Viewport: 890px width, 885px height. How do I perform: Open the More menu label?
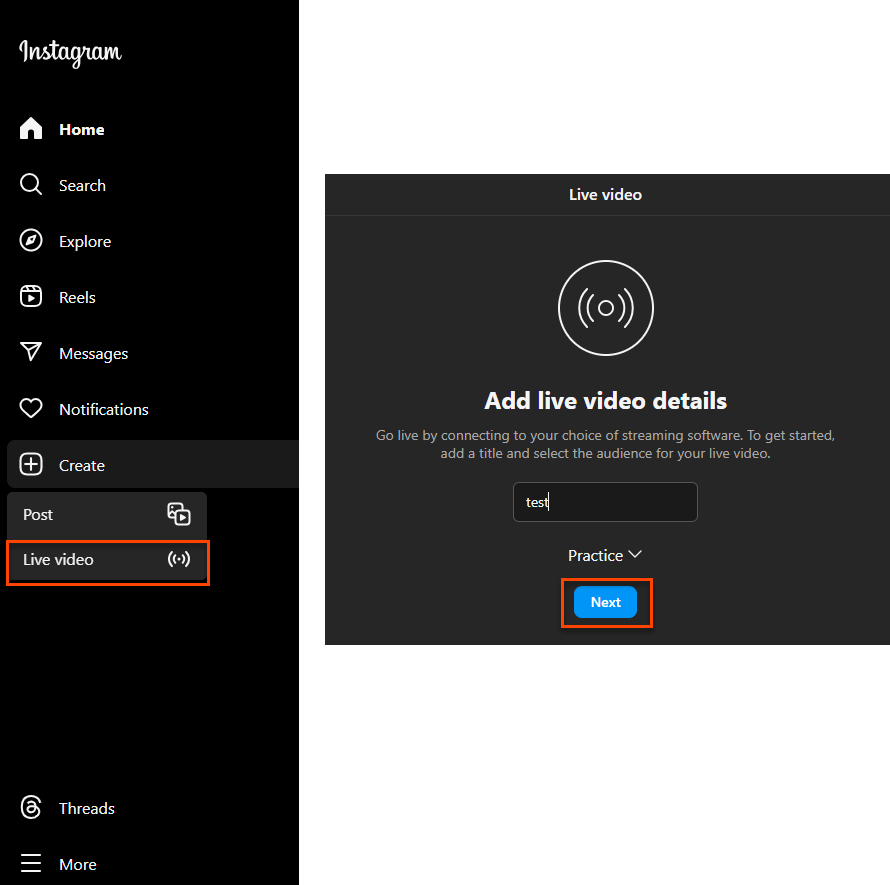(78, 865)
